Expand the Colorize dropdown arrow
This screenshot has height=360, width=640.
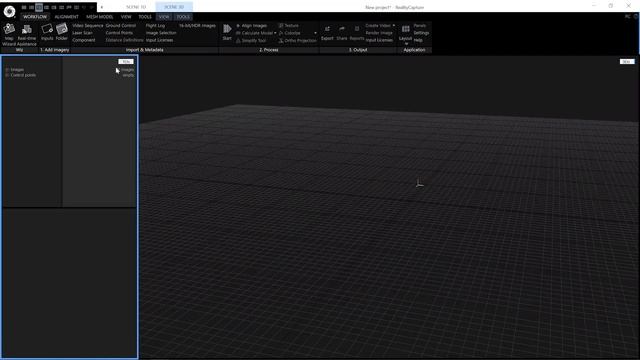coord(315,33)
